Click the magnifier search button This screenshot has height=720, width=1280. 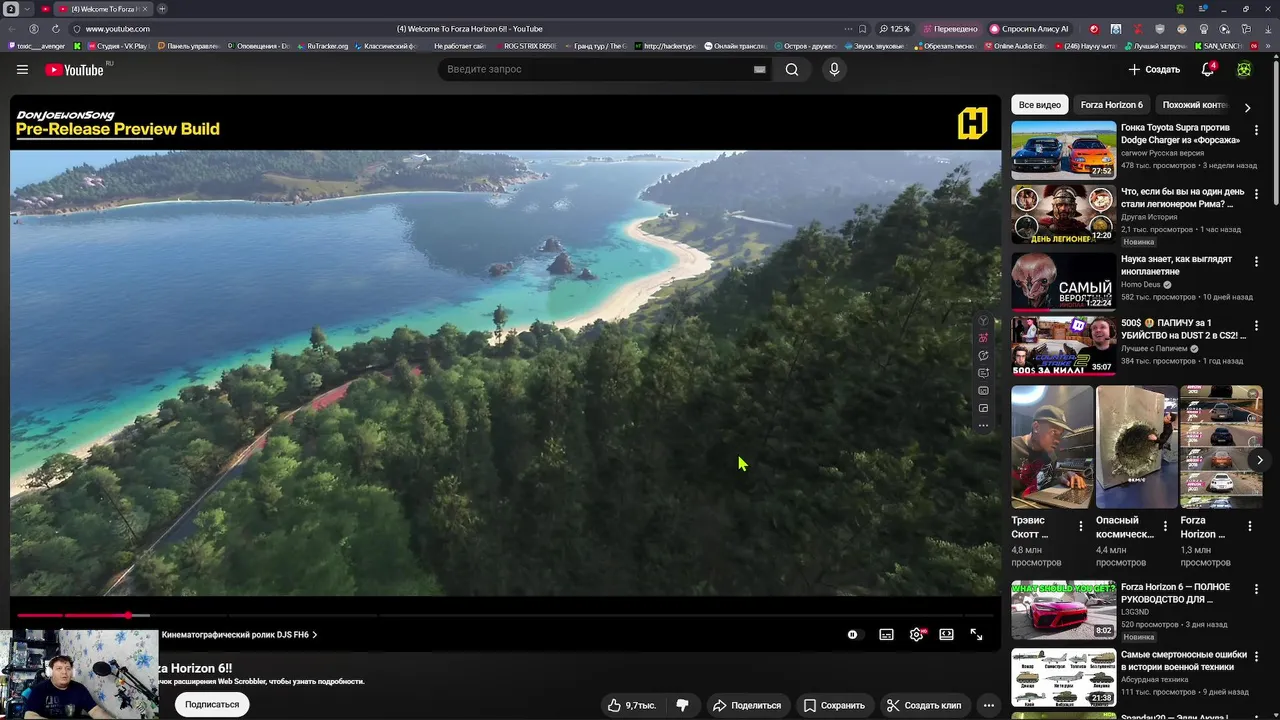(792, 69)
